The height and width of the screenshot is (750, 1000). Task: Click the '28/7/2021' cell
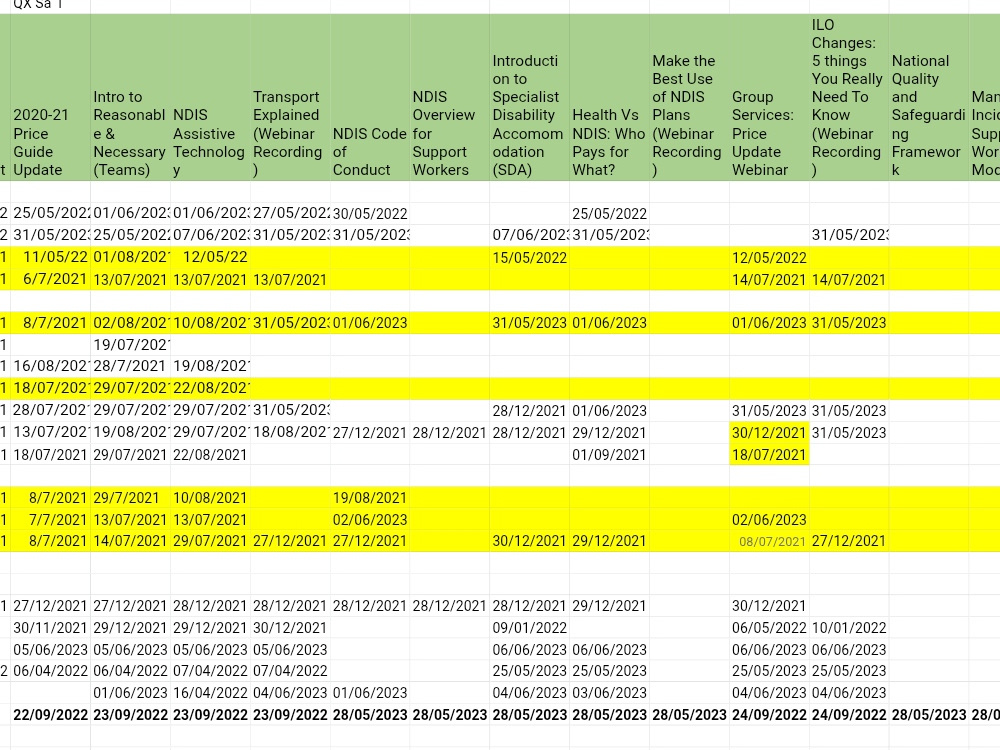coord(130,366)
